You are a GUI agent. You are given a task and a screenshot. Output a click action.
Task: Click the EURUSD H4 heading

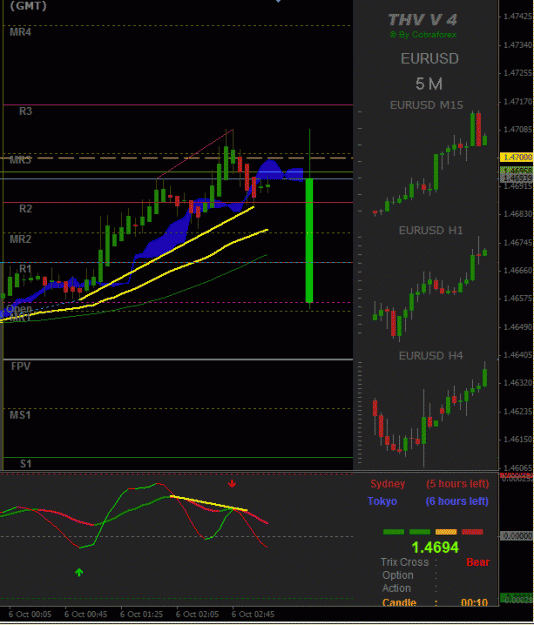431,356
